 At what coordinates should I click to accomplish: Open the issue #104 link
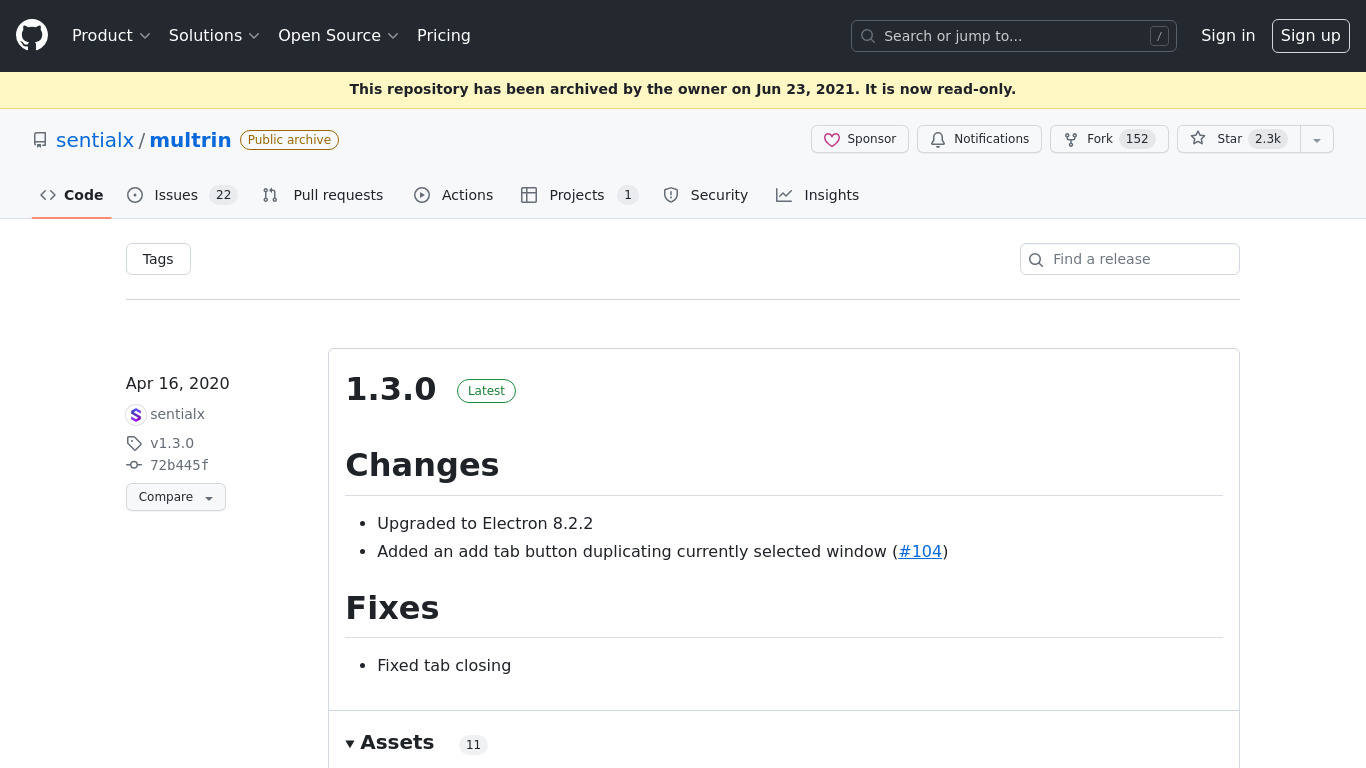(920, 551)
